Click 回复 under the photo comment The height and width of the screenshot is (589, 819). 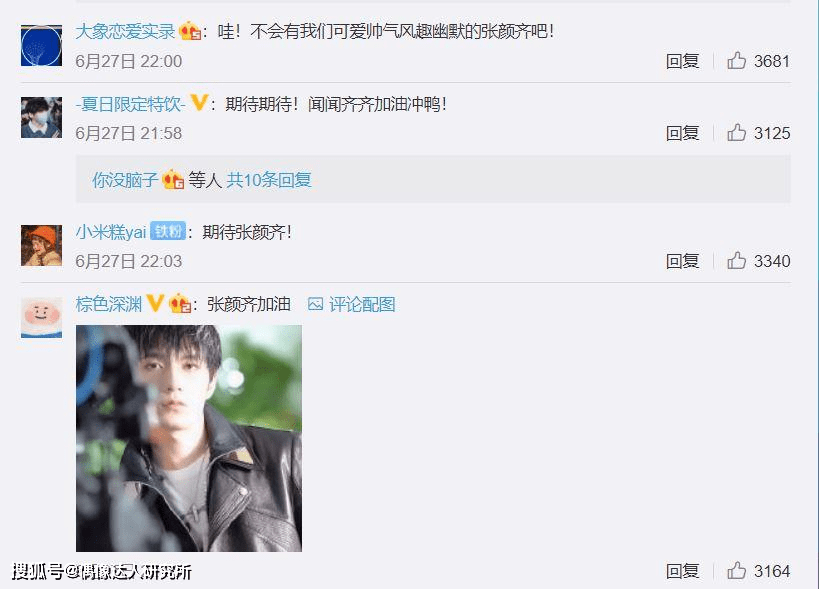click(682, 571)
